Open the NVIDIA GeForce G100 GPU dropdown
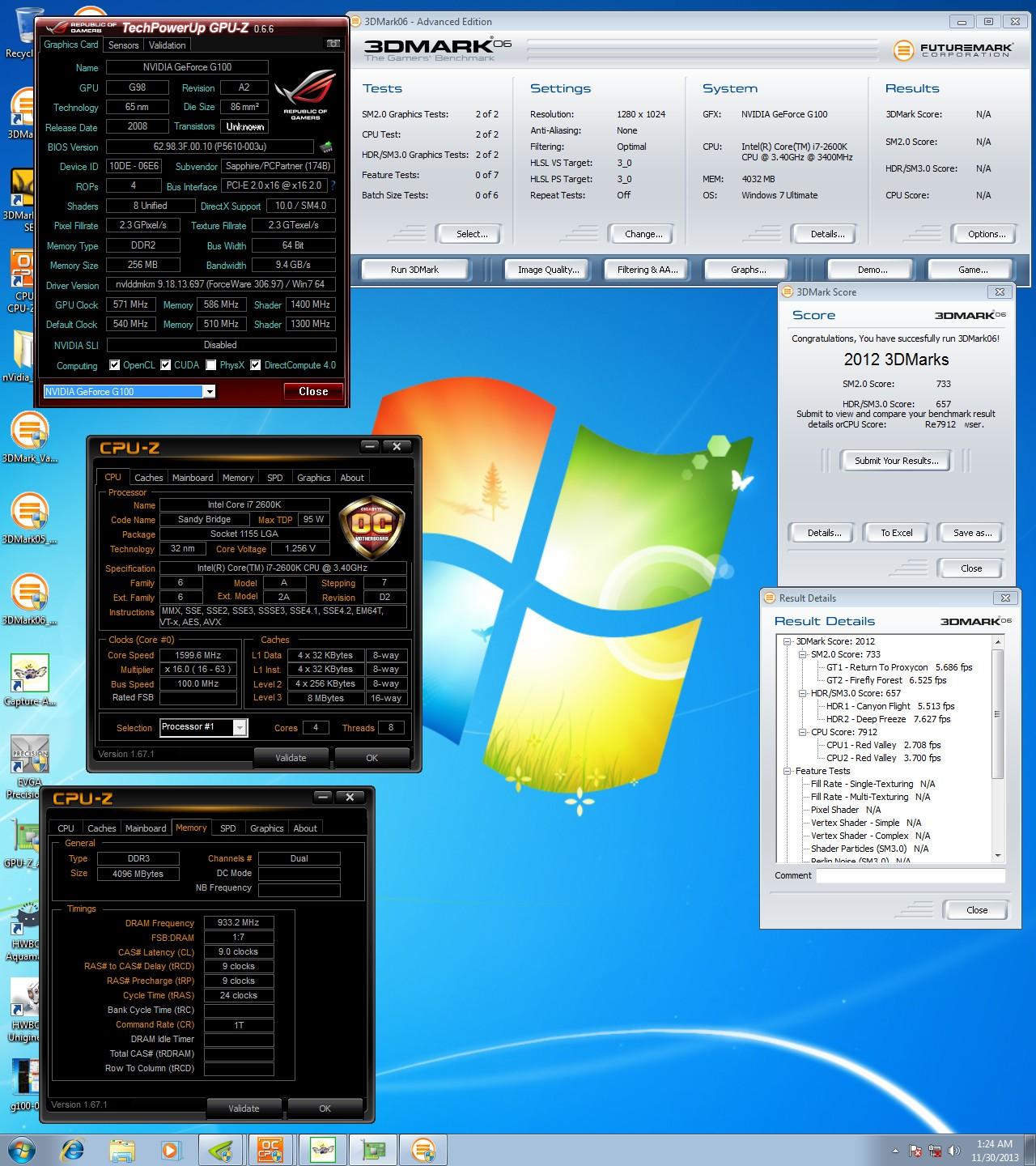 coord(209,392)
